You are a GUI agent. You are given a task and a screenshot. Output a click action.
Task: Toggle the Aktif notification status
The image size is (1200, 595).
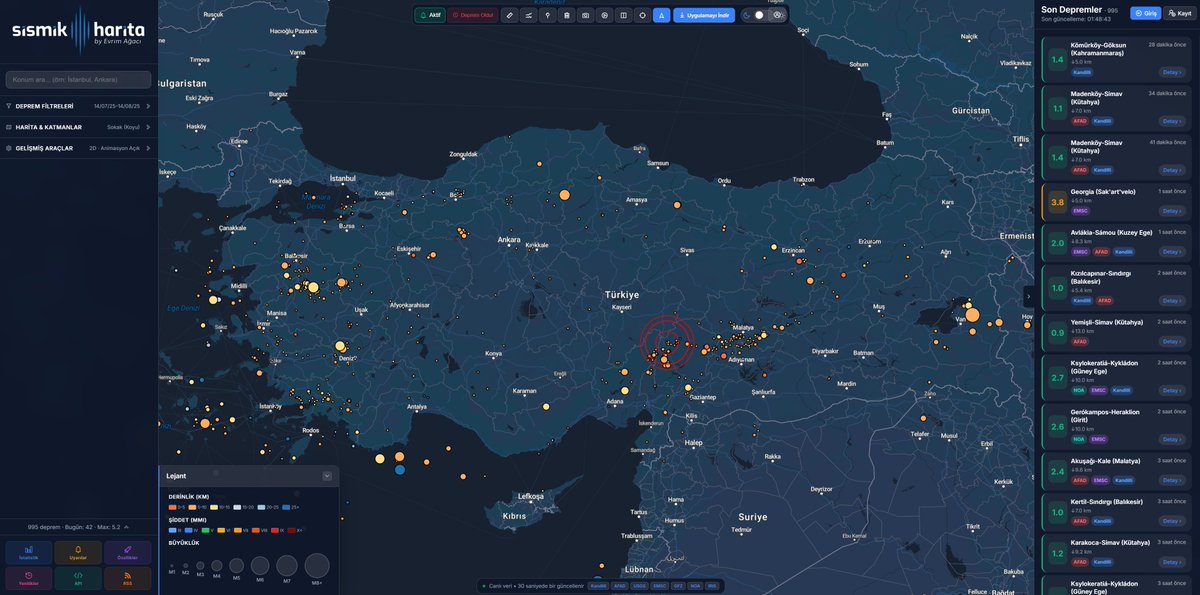click(430, 15)
